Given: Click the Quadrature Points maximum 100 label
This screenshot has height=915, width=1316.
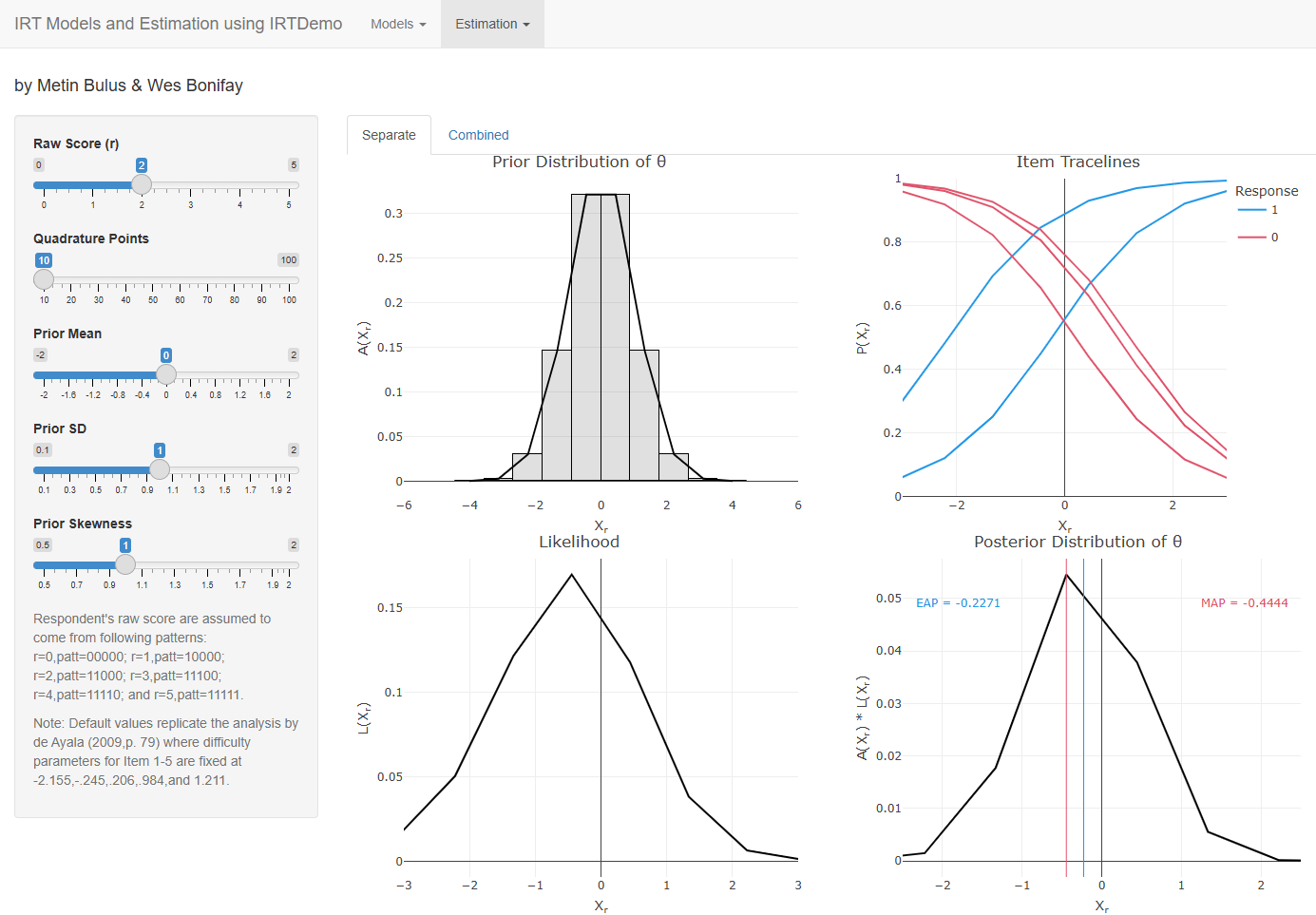Looking at the screenshot, I should click(x=288, y=260).
